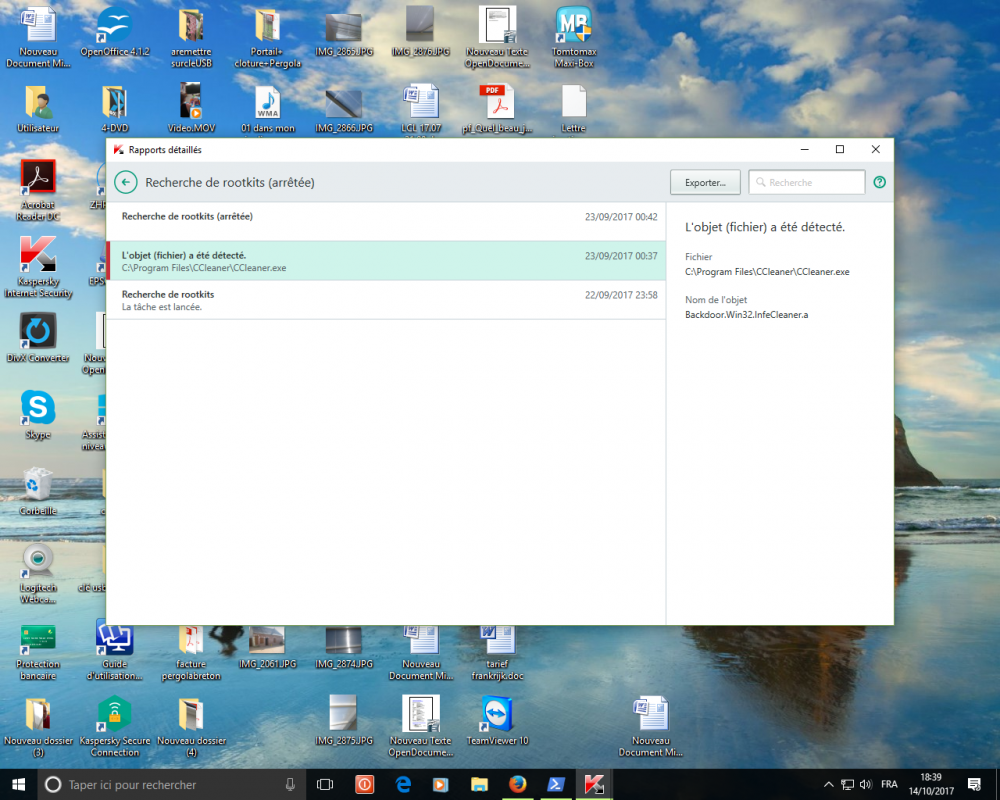The height and width of the screenshot is (800, 1000).
Task: Show hidden system tray icons
Action: pos(828,784)
